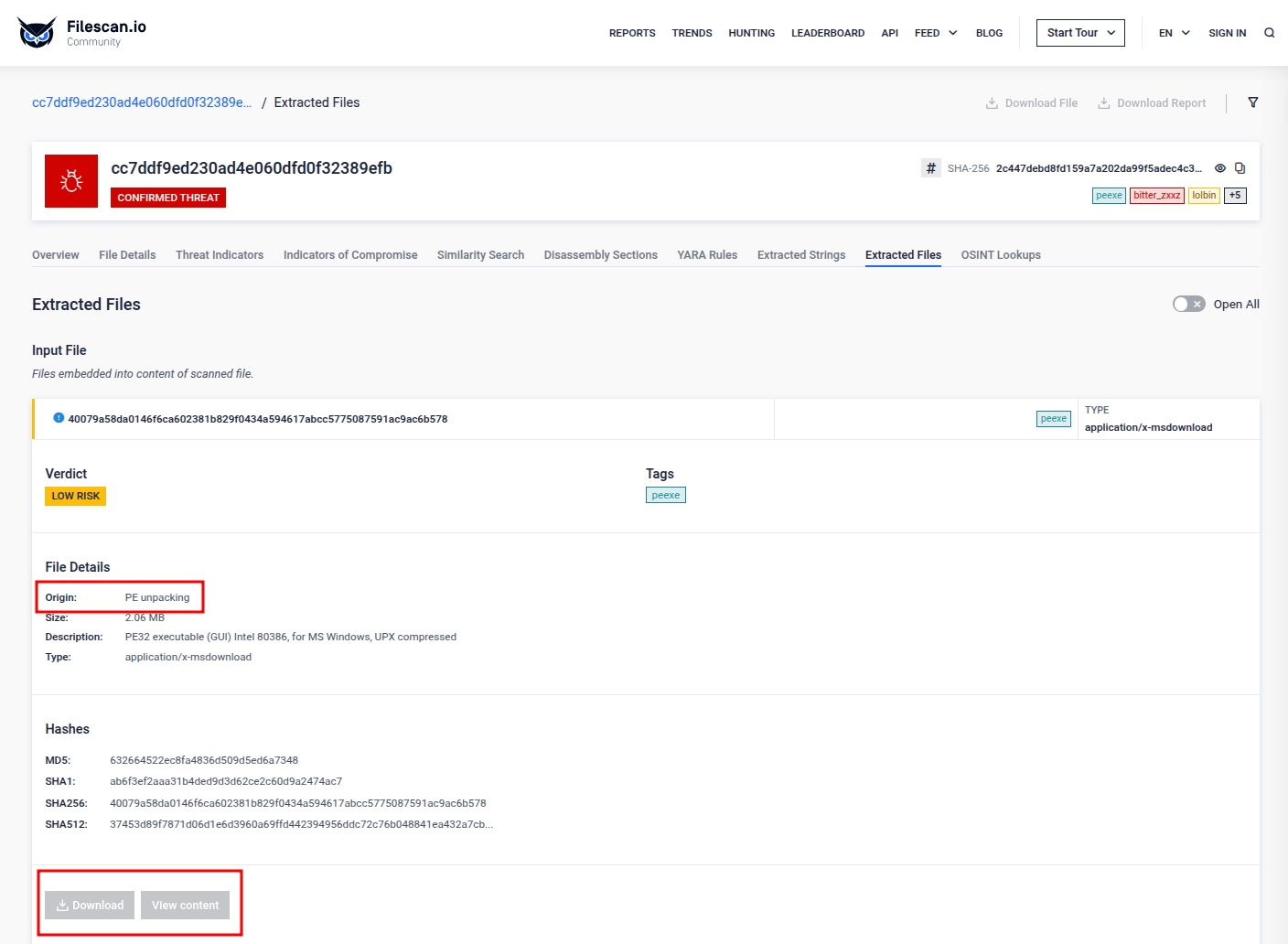
Task: Show full hash with the eye icon
Action: point(1219,168)
